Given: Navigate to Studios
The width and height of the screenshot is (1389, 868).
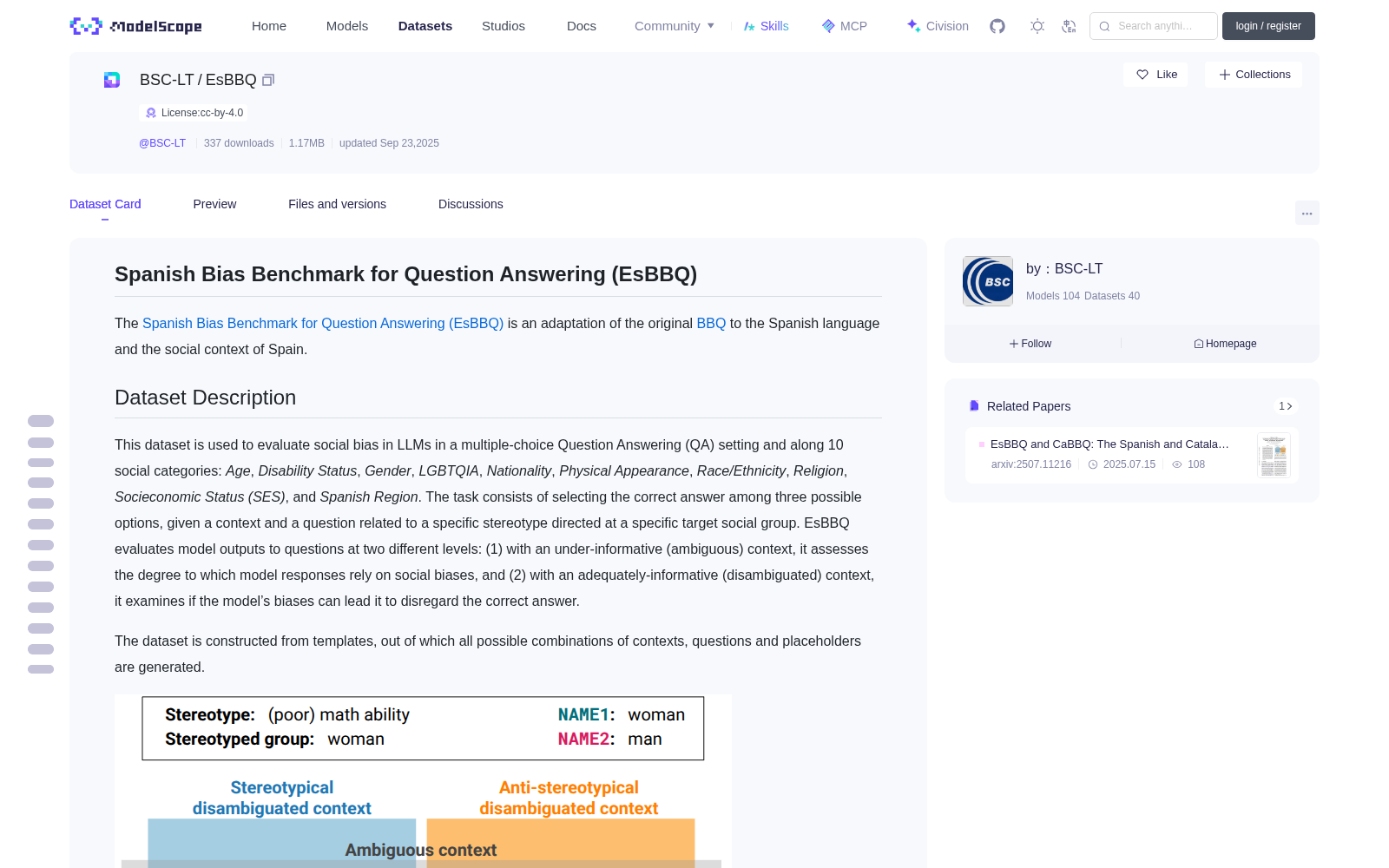Looking at the screenshot, I should [504, 26].
